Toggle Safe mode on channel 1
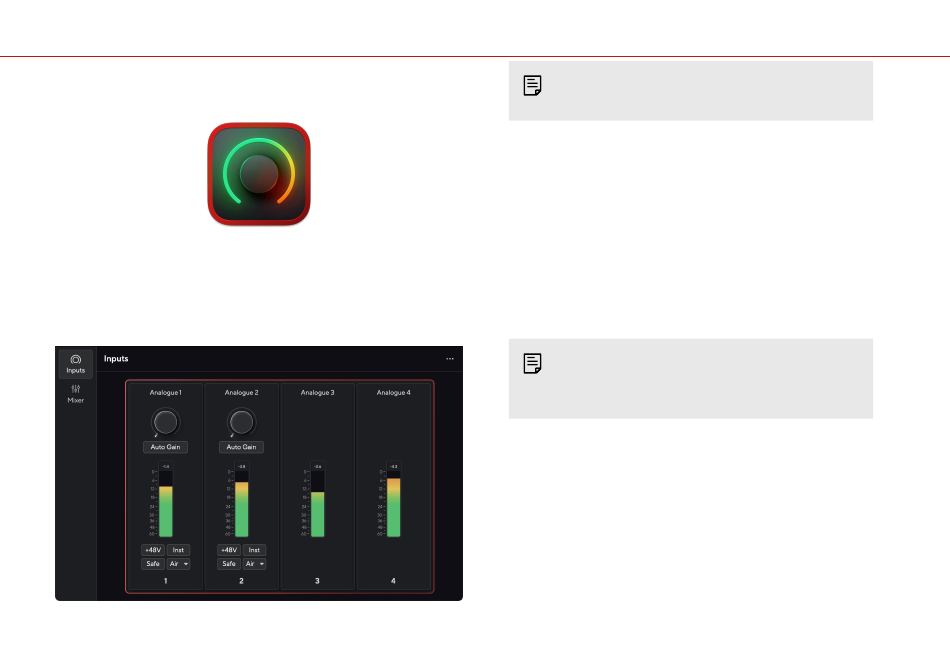Image resolution: width=950 pixels, height=672 pixels. pyautogui.click(x=153, y=564)
